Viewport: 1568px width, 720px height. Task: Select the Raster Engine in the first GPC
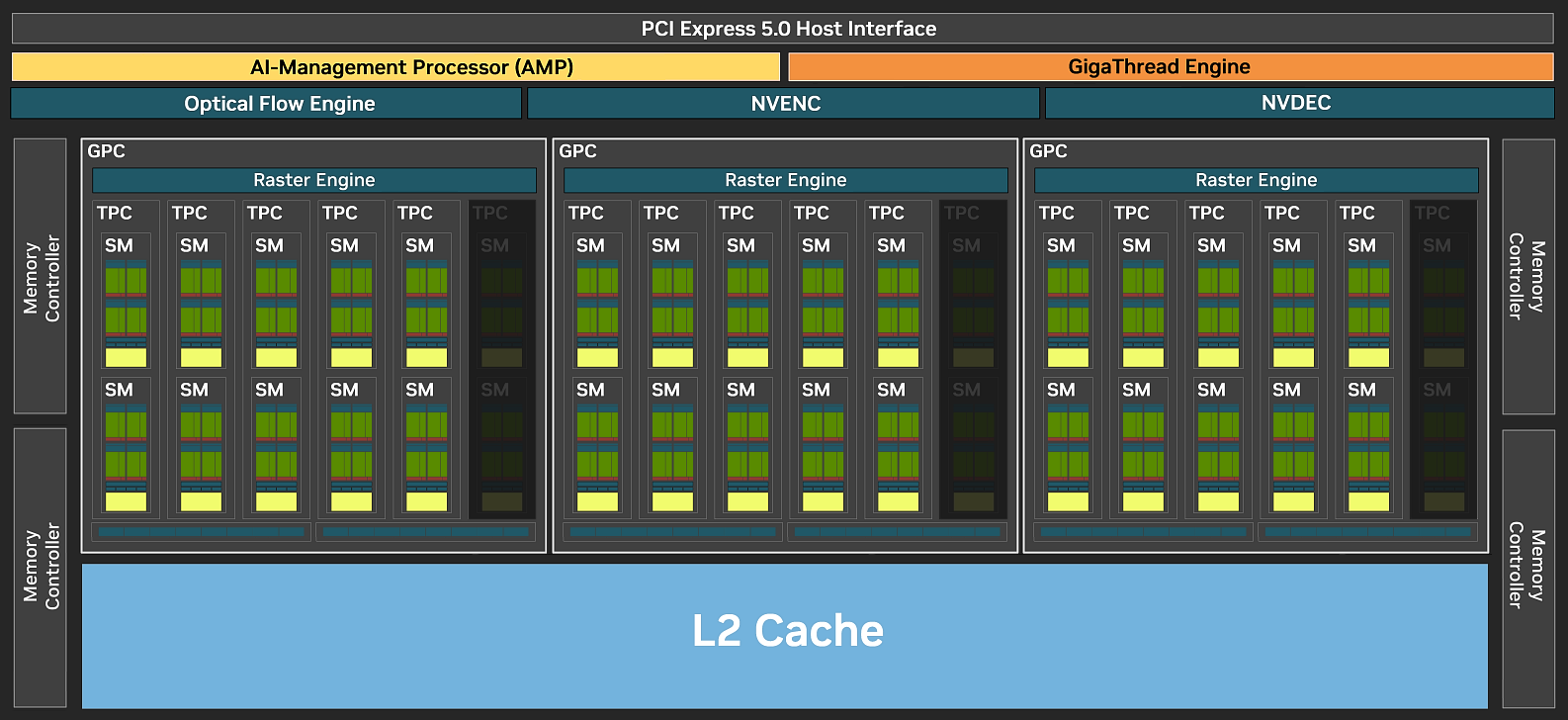[314, 180]
